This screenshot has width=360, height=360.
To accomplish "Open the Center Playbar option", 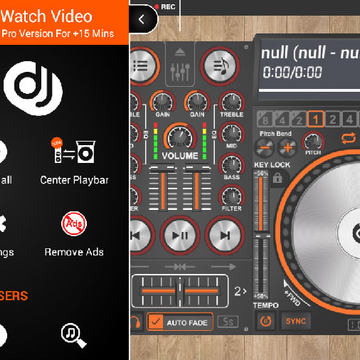I will (74, 162).
